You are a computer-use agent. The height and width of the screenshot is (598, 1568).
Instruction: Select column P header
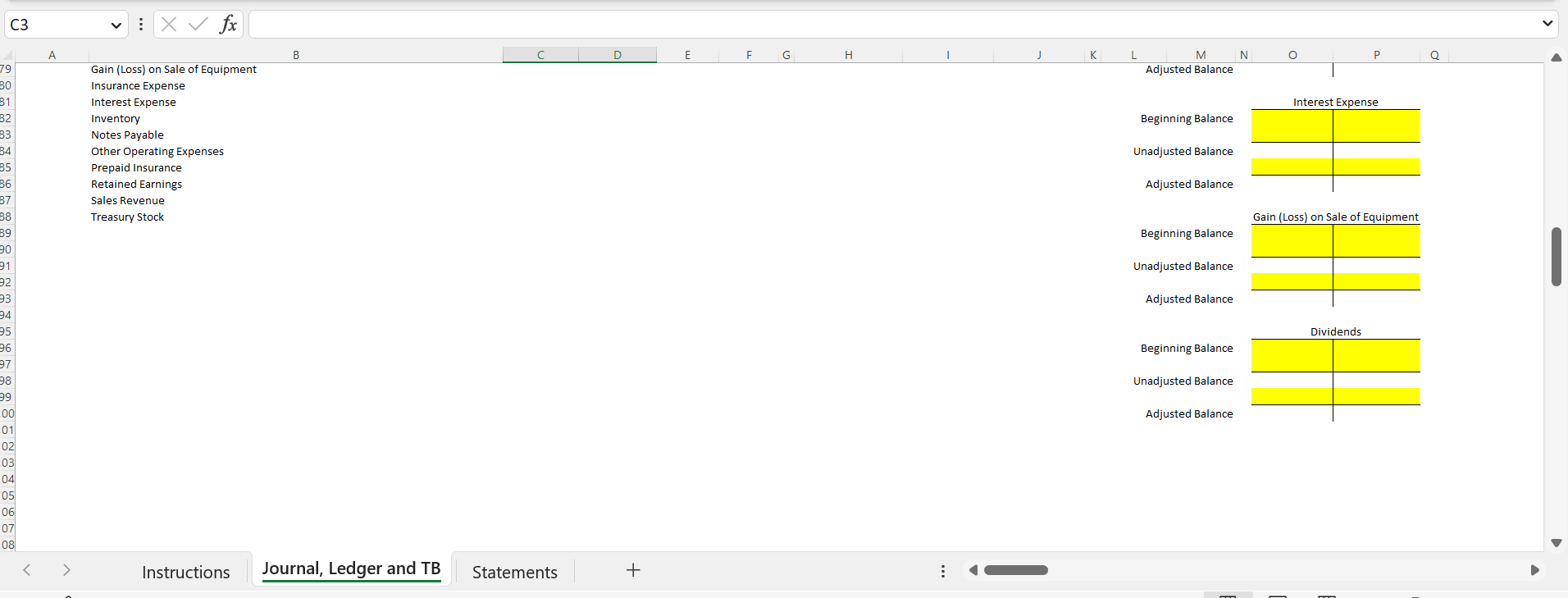1377,55
